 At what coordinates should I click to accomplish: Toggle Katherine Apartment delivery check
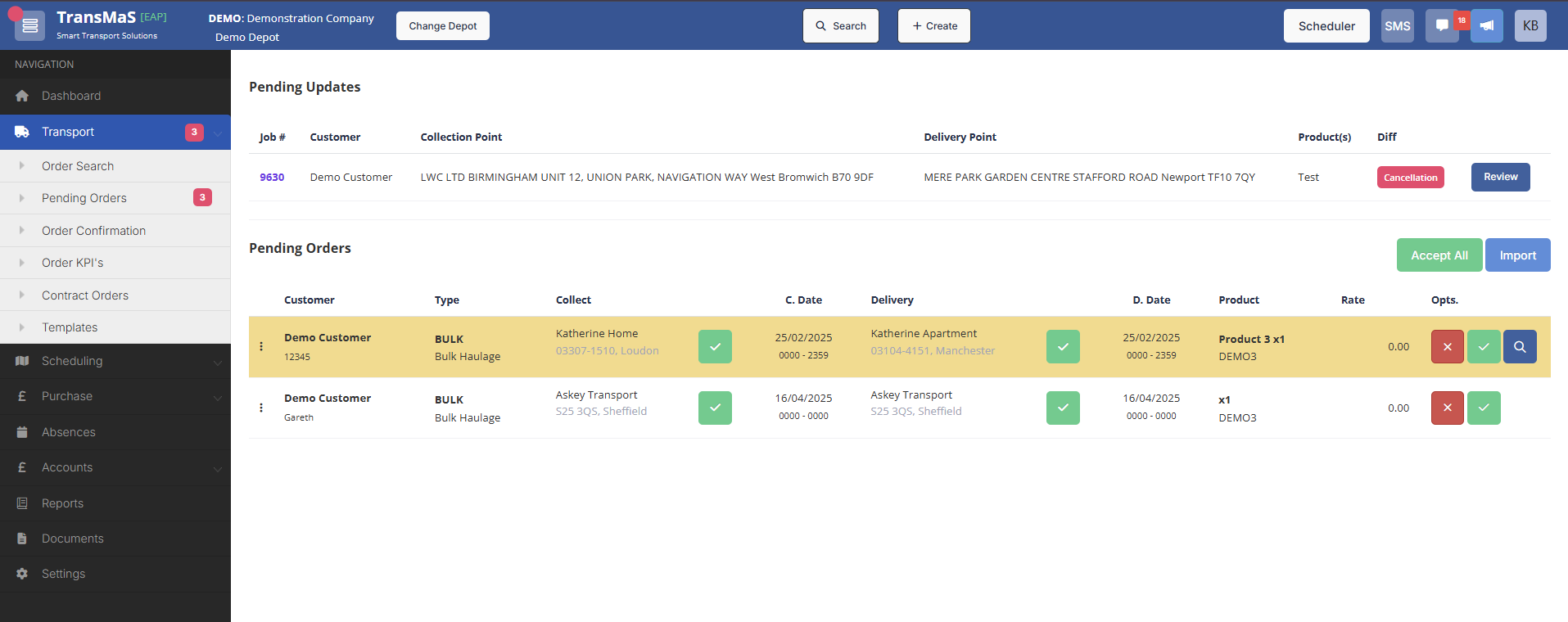(x=1063, y=347)
